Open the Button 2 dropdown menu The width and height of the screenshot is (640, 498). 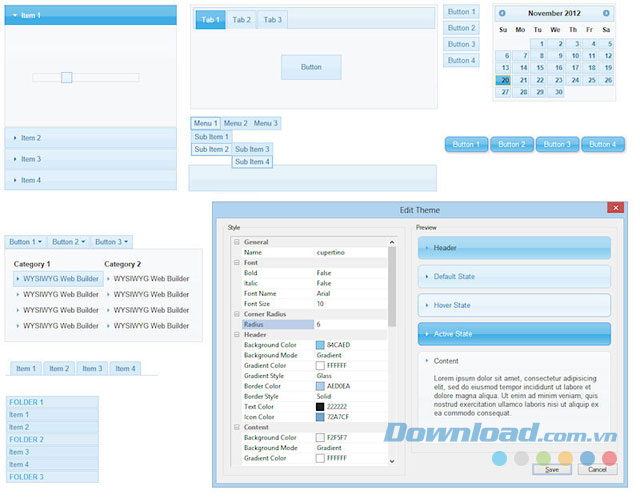pos(69,242)
